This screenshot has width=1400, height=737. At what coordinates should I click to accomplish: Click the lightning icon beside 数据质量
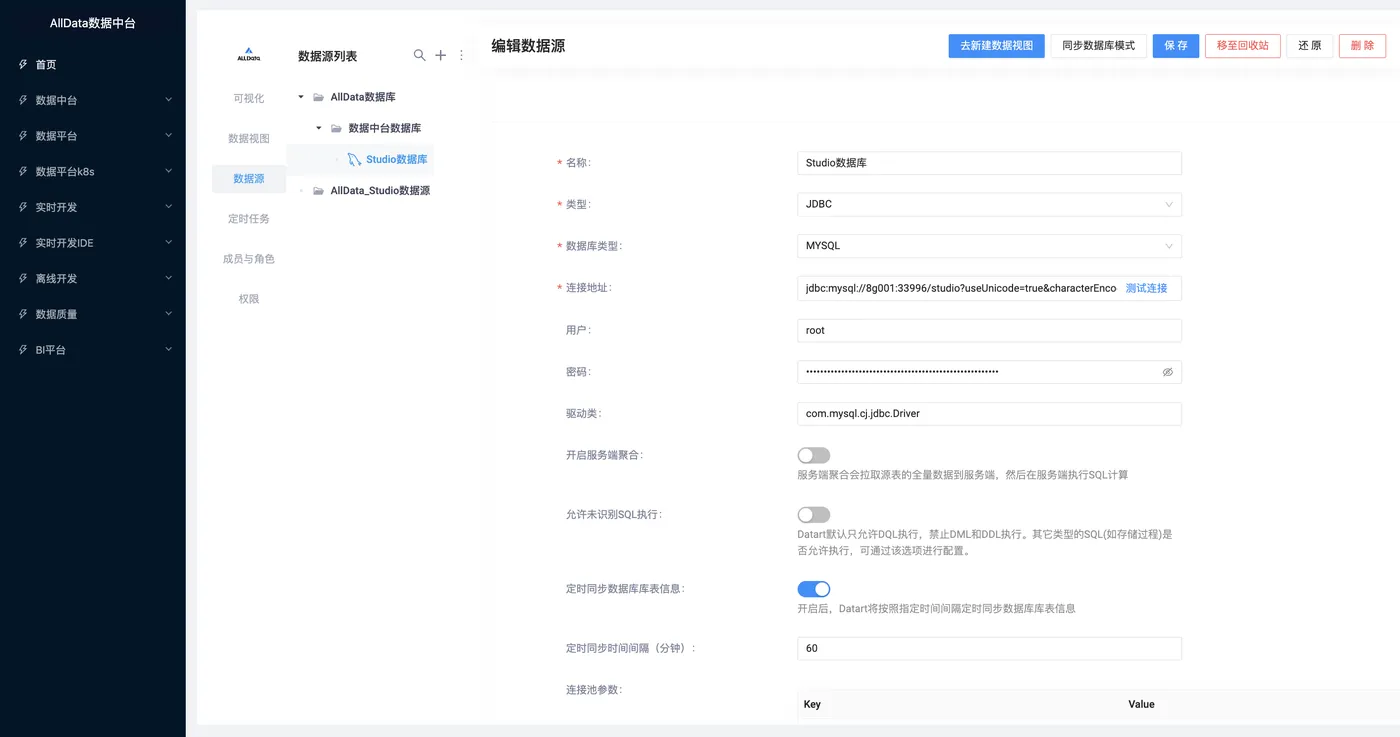(23, 314)
